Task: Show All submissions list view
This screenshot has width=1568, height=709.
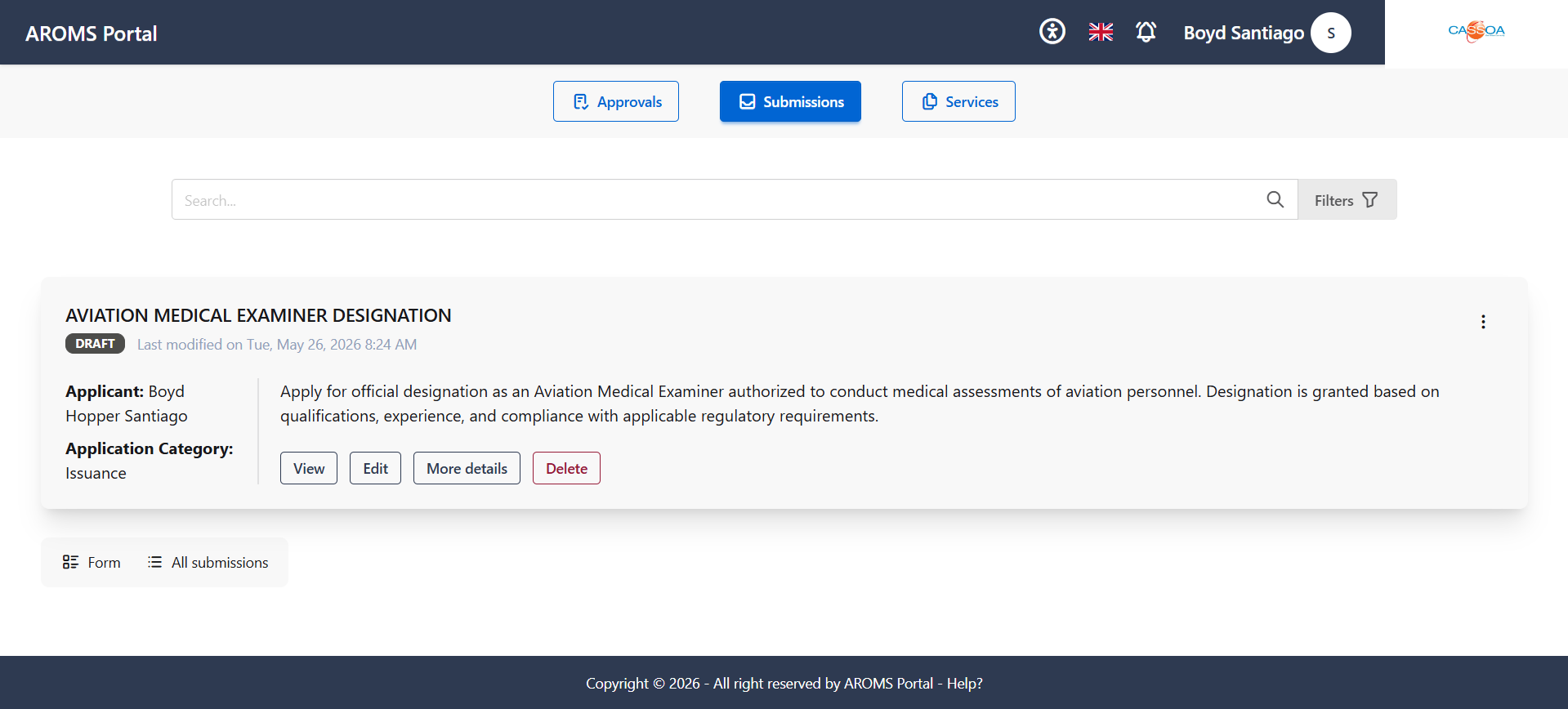Action: (208, 562)
